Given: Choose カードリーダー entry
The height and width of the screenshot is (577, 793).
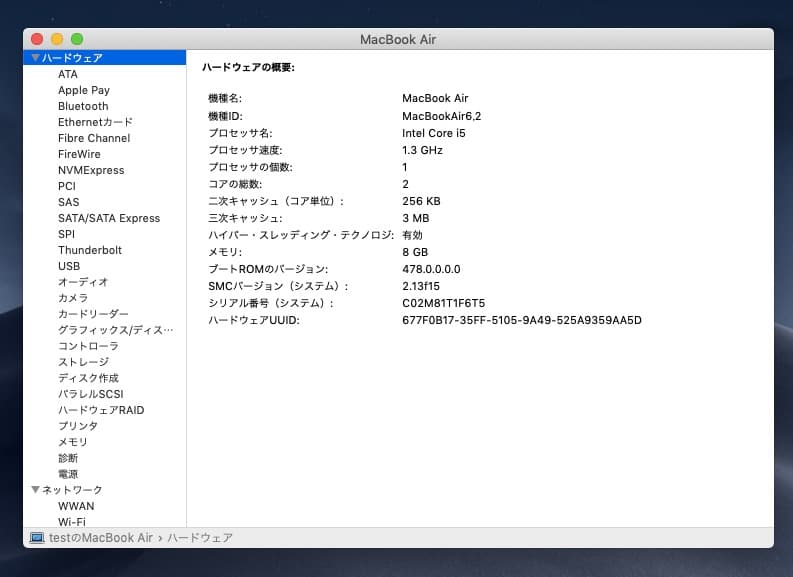Looking at the screenshot, I should click(93, 314).
